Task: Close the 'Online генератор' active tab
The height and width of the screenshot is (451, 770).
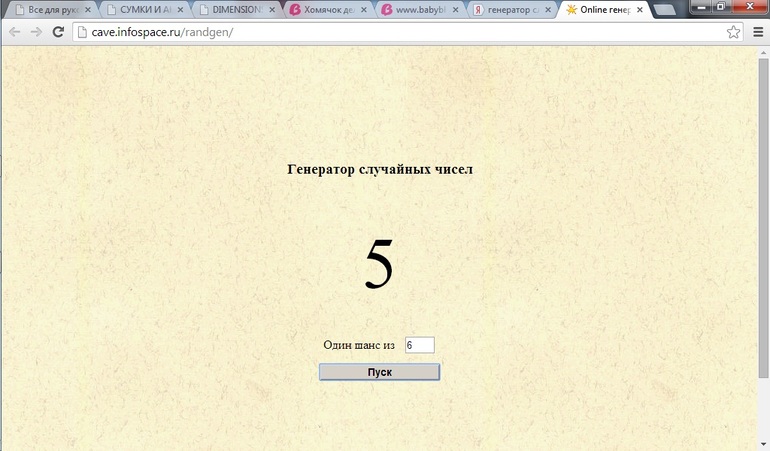Action: 640,10
